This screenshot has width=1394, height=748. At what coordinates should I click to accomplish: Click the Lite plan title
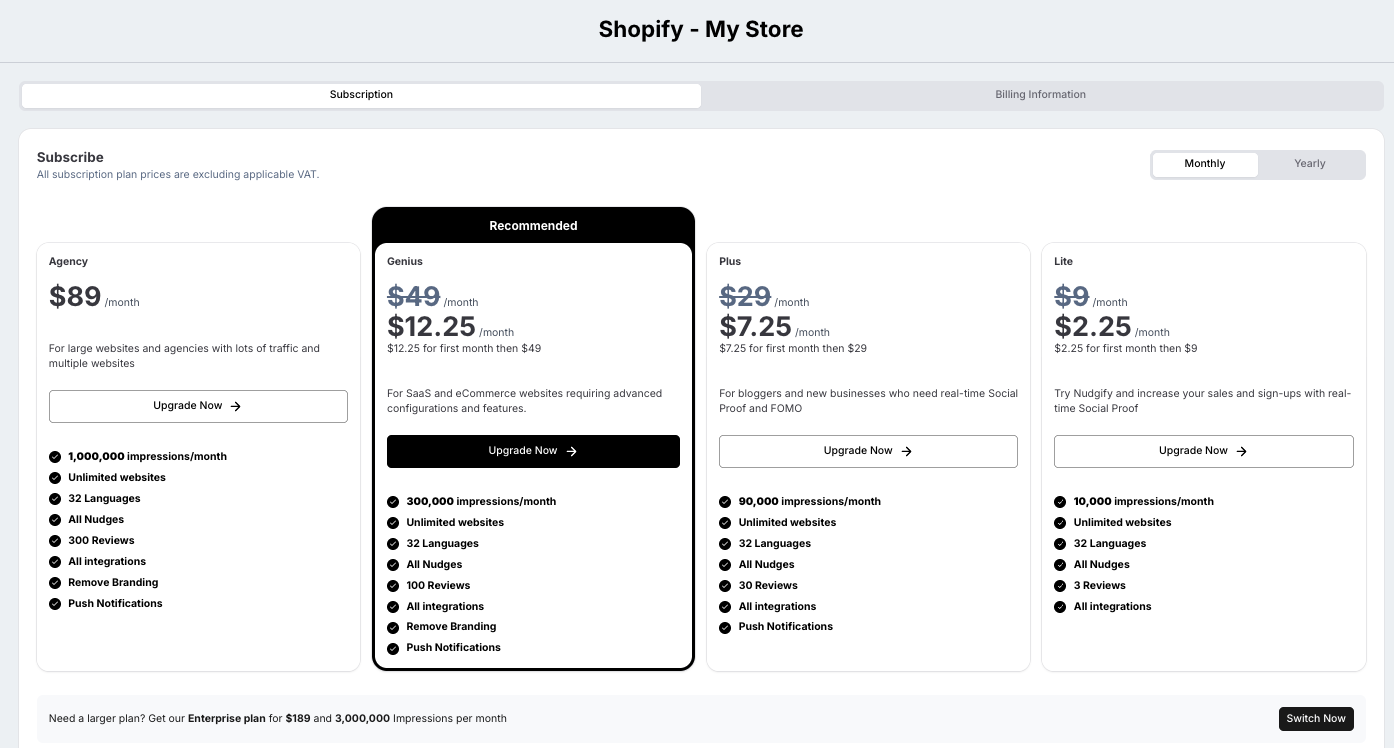point(1063,262)
